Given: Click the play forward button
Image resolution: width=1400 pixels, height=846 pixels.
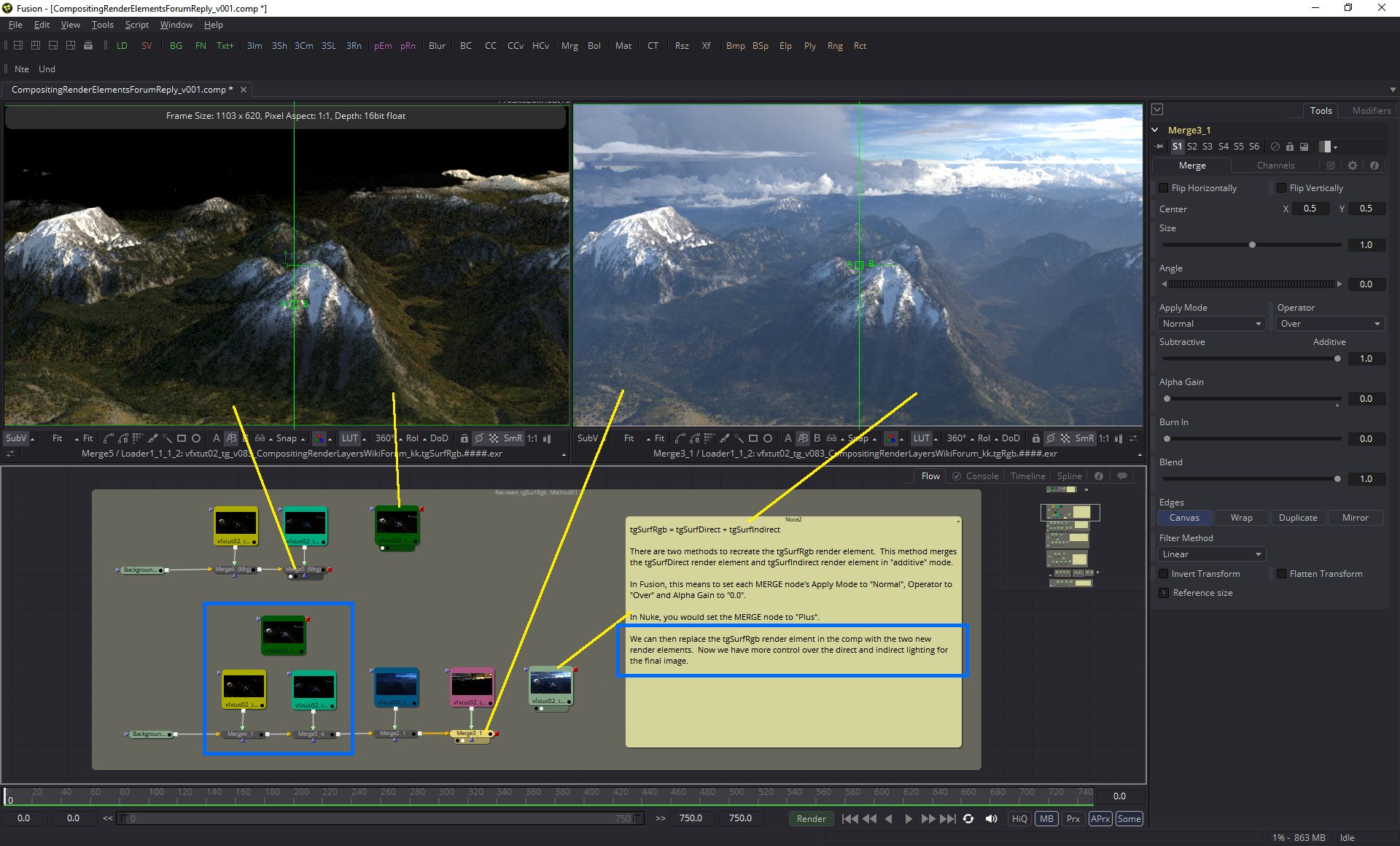Looking at the screenshot, I should click(908, 818).
